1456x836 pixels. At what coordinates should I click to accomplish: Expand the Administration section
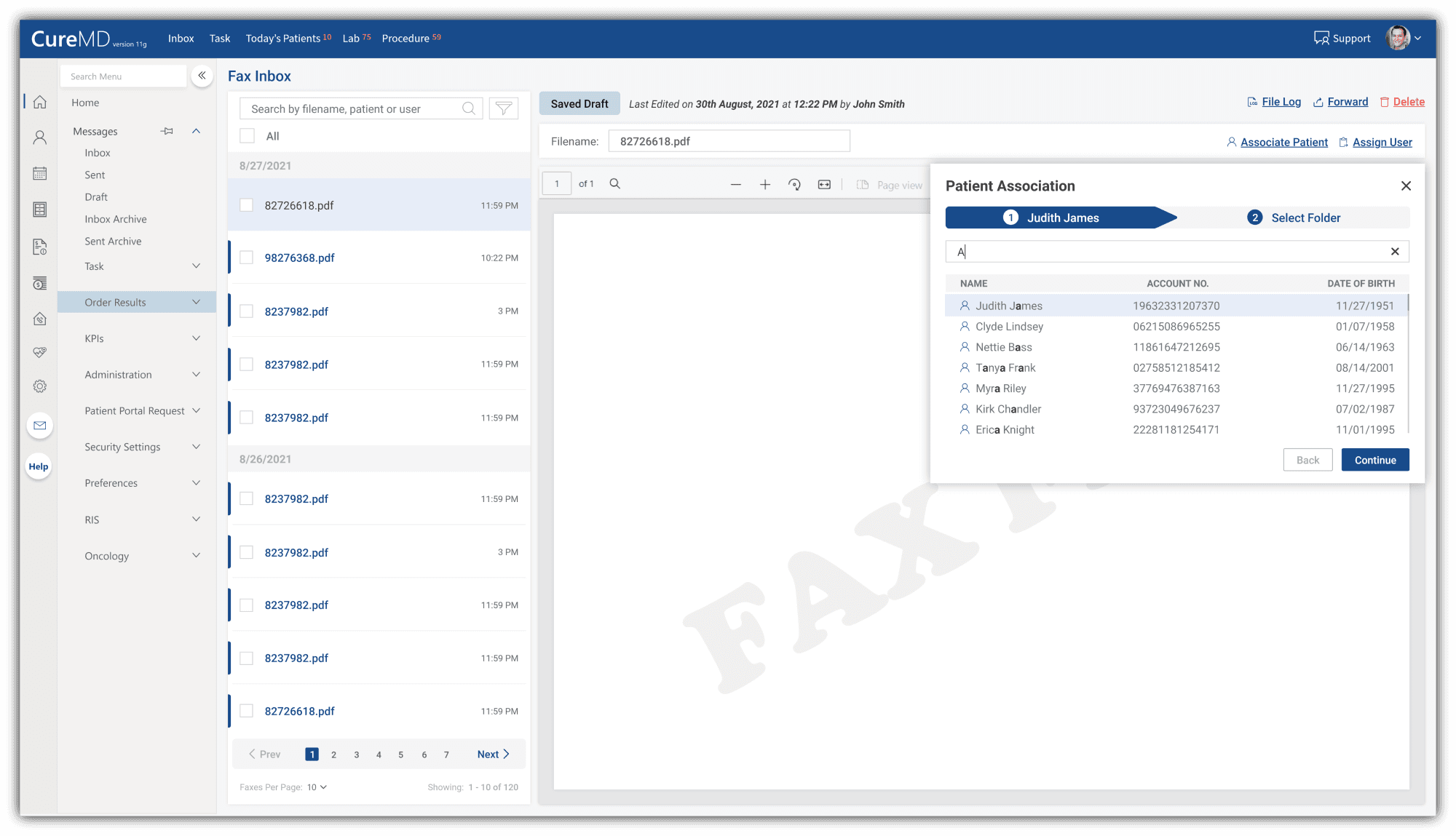[x=196, y=375]
